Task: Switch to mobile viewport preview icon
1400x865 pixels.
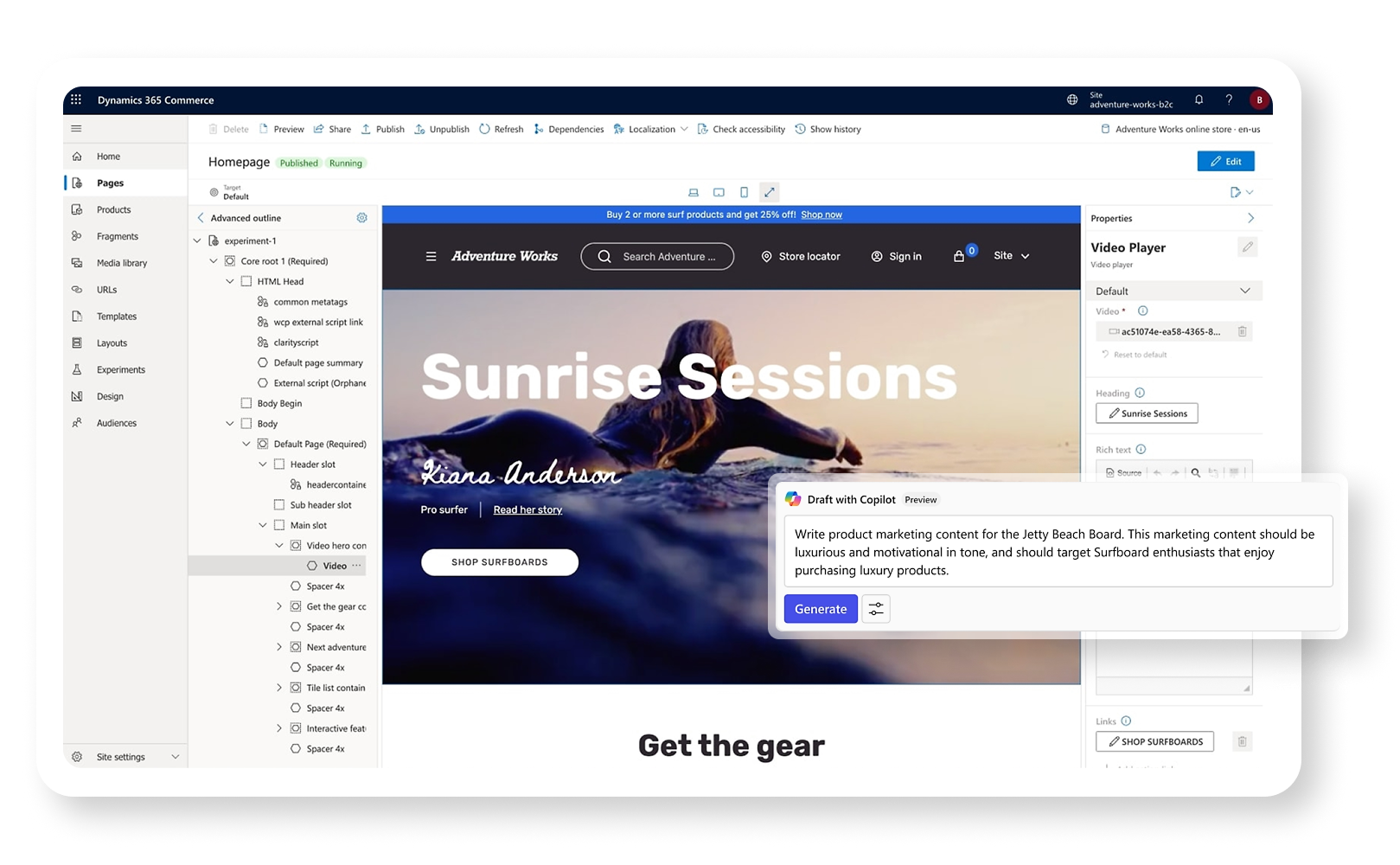Action: (x=744, y=192)
